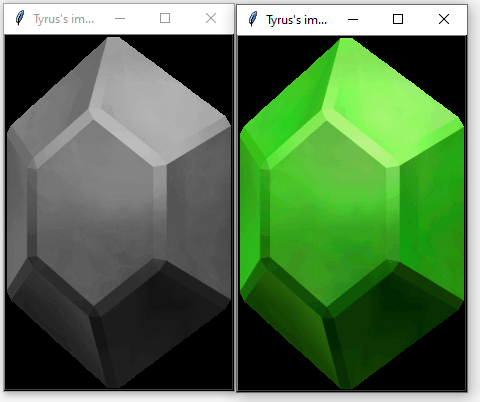Minimize the grayscale gem window
This screenshot has width=480, height=402.
coord(120,18)
